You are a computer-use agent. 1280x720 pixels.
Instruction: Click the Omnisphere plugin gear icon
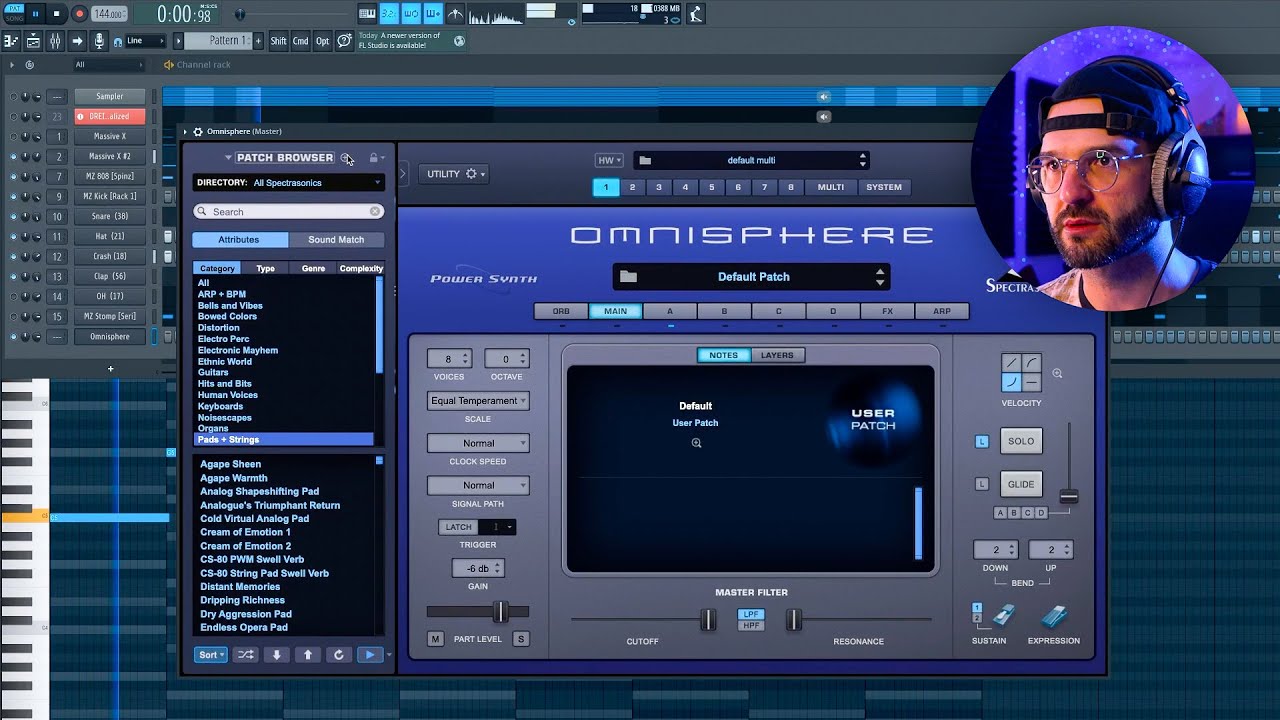coord(197,132)
